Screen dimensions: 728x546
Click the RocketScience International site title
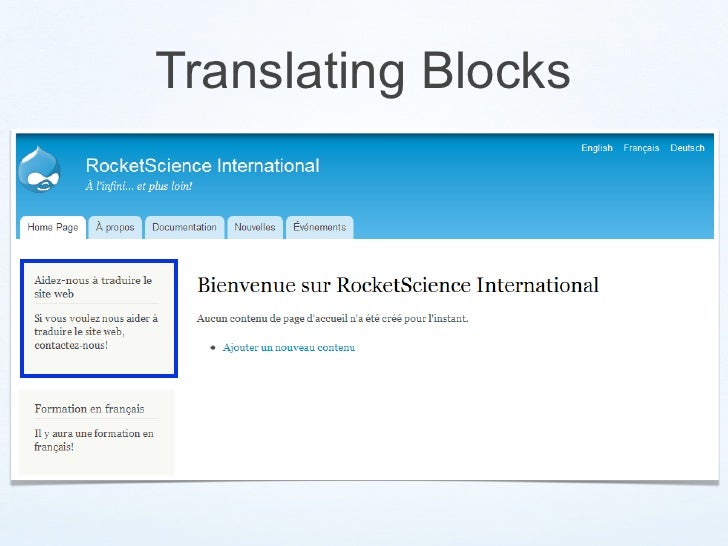202,166
